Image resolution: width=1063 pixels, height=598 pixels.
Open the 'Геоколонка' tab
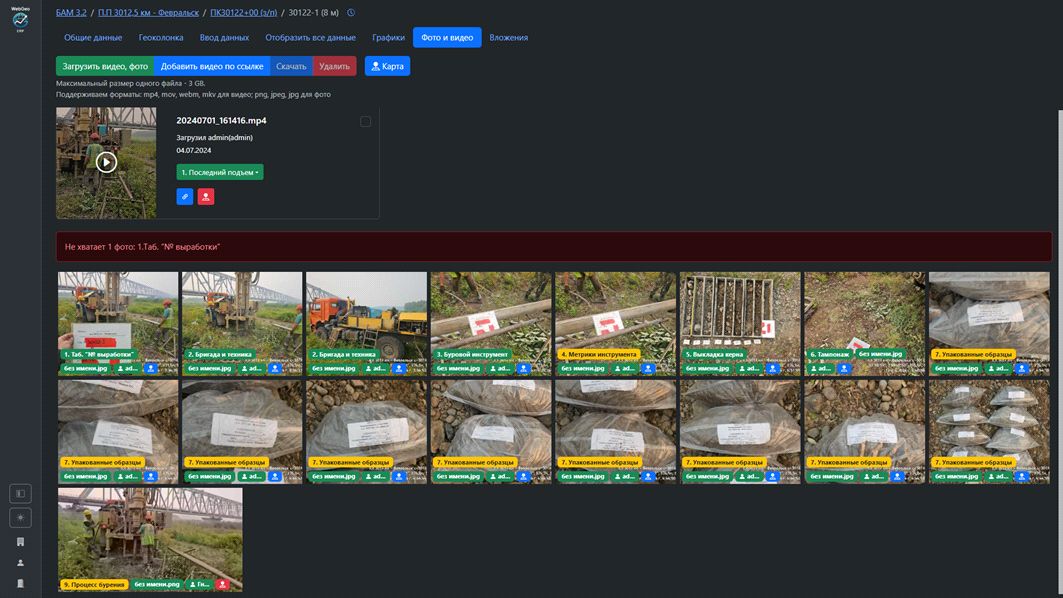click(x=160, y=38)
